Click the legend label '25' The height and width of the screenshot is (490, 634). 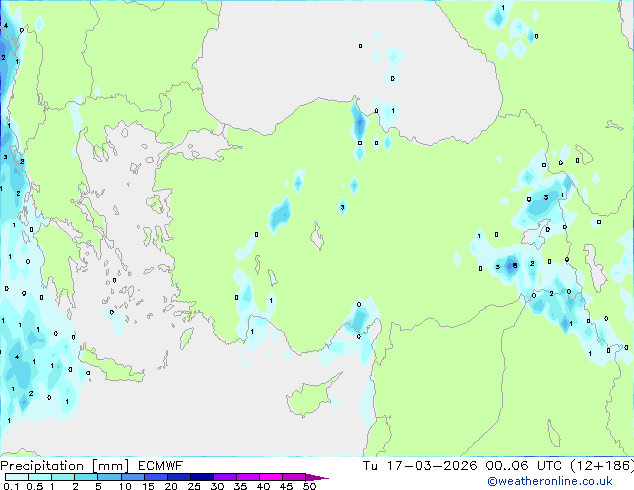(x=194, y=486)
